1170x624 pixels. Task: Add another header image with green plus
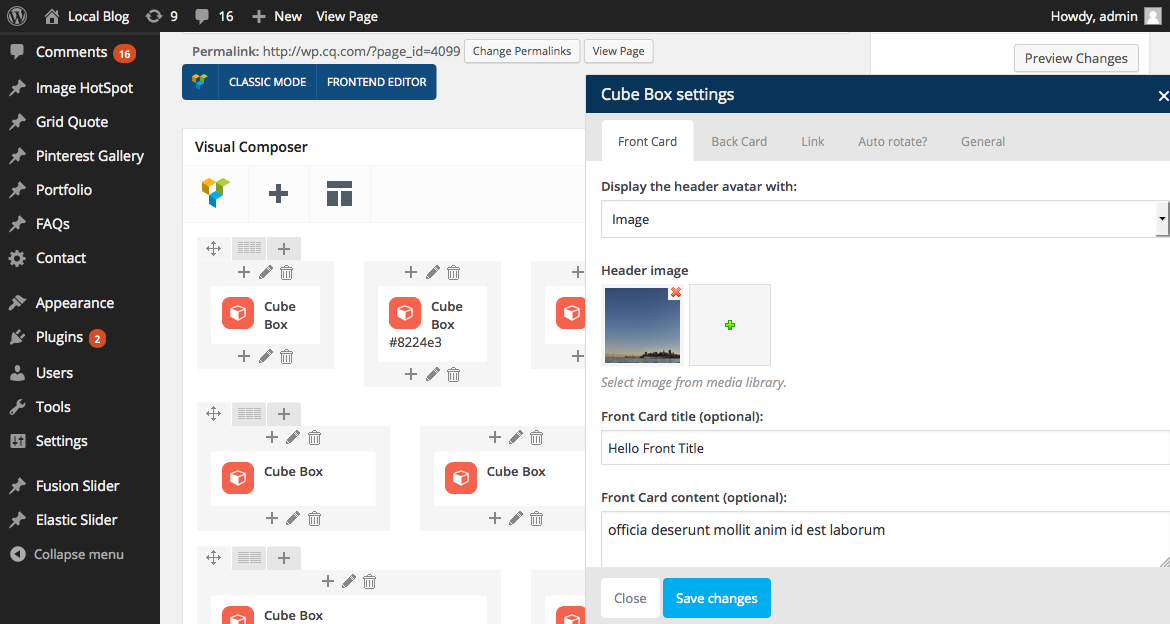pyautogui.click(x=730, y=325)
